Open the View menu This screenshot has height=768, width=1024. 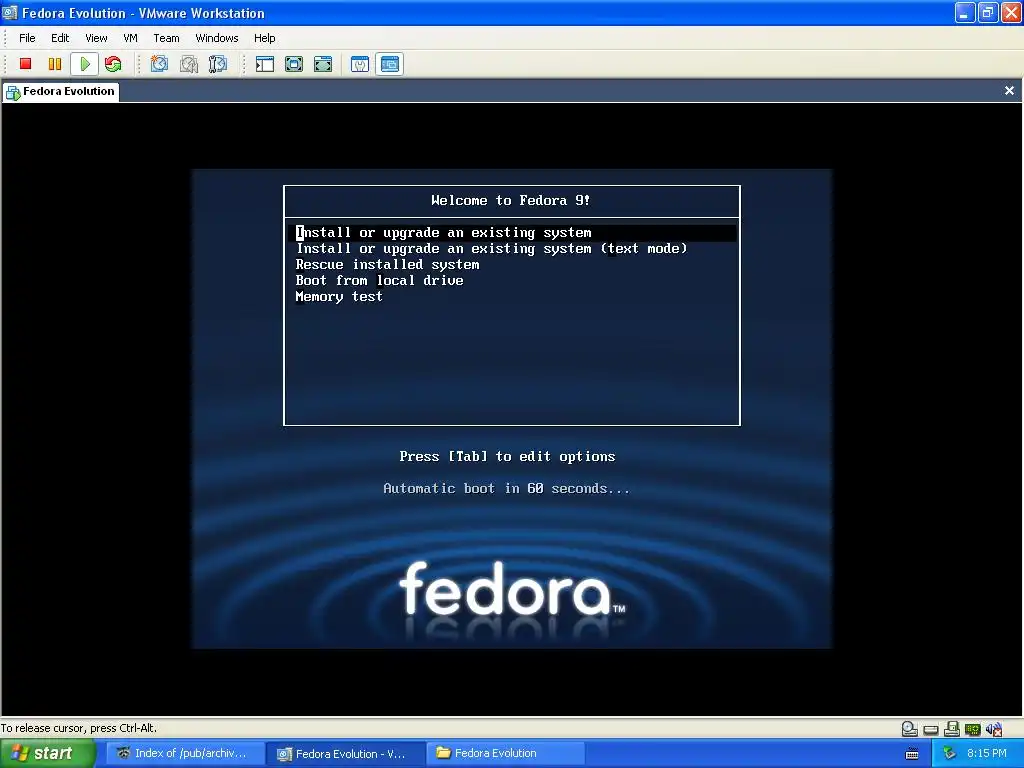(x=96, y=38)
